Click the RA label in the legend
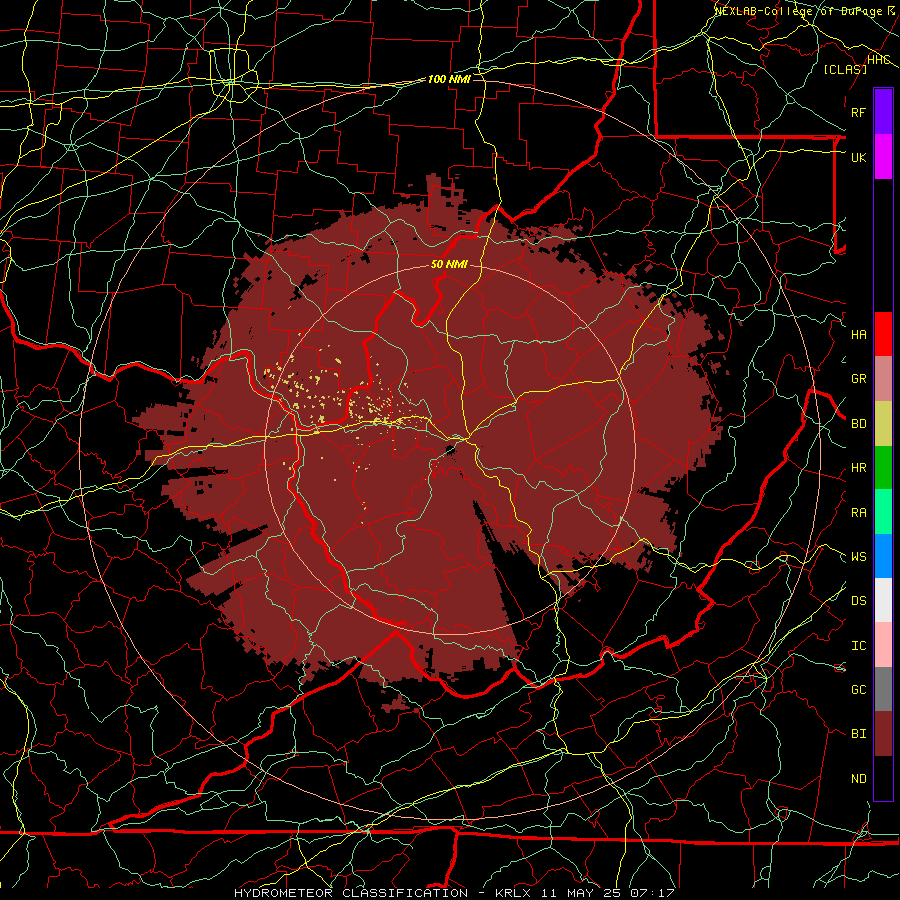 pos(858,513)
